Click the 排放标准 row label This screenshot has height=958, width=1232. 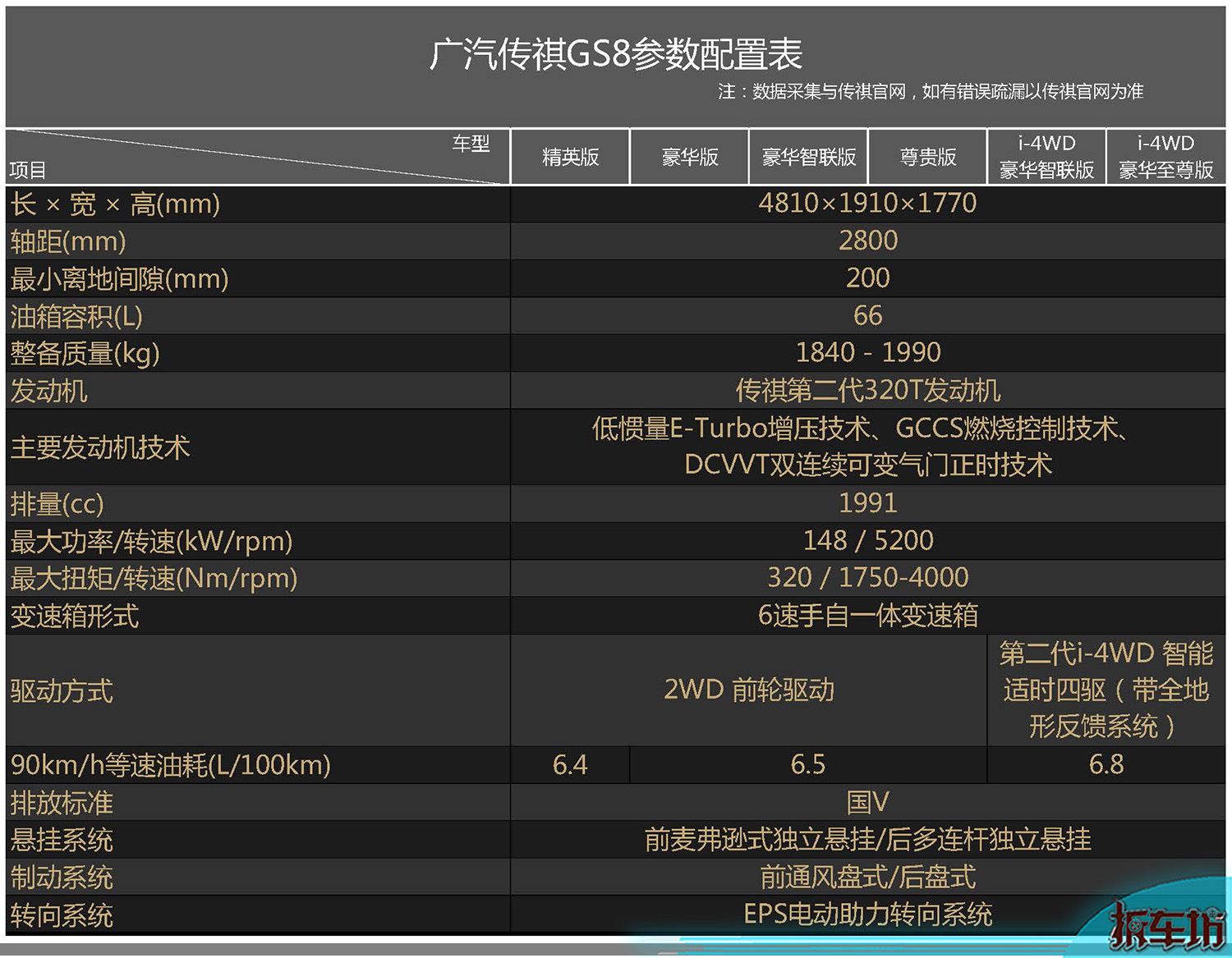click(62, 803)
